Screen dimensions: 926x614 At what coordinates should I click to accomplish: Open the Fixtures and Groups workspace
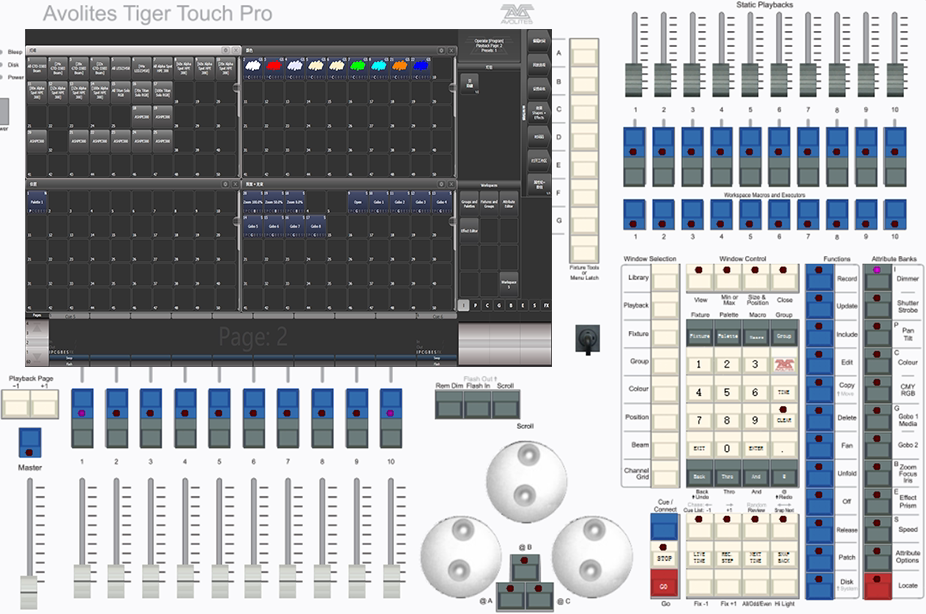[x=489, y=204]
